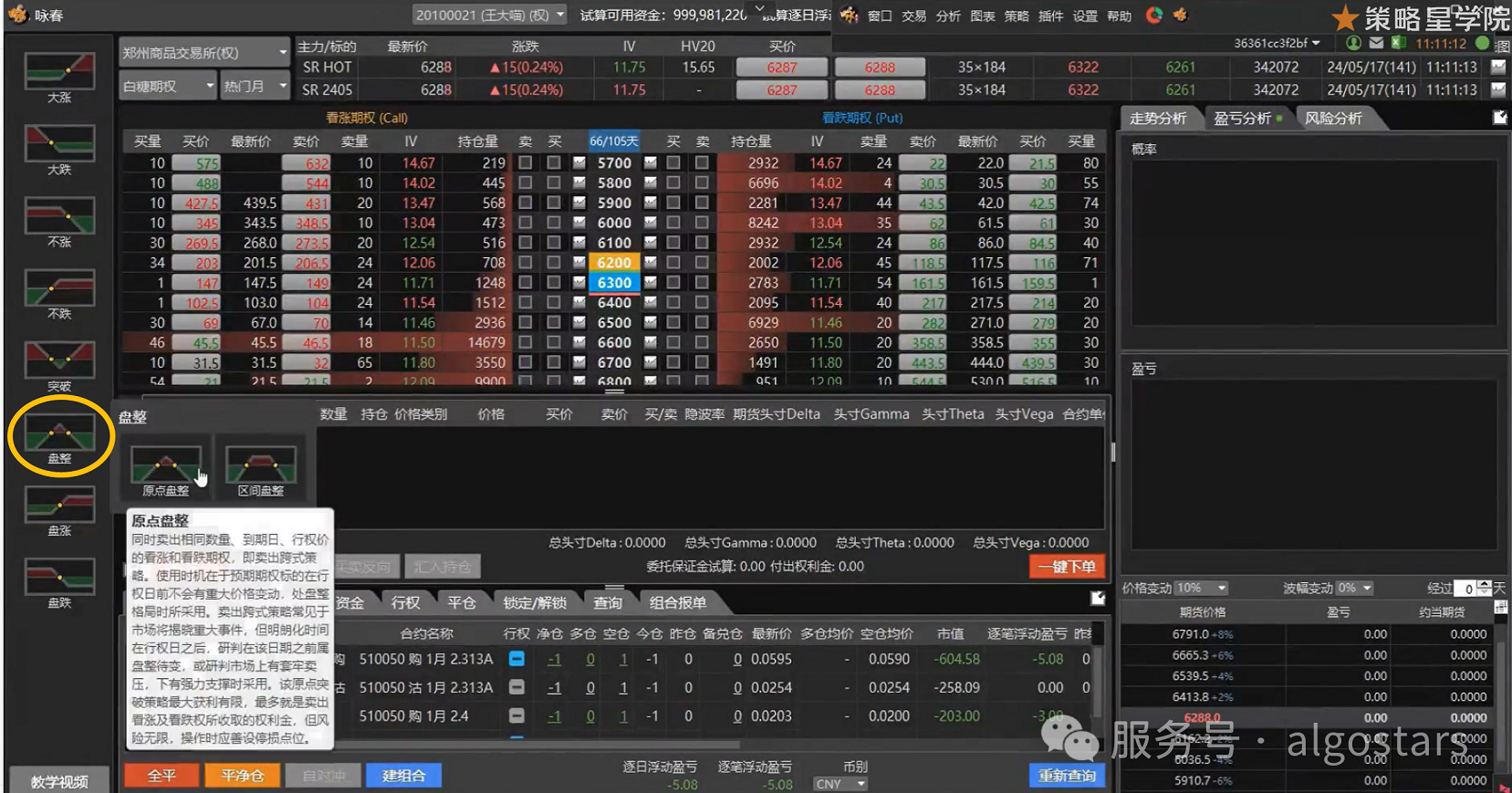Open the 分析 menu in top bar
Image resolution: width=1512 pixels, height=793 pixels.
coord(948,16)
